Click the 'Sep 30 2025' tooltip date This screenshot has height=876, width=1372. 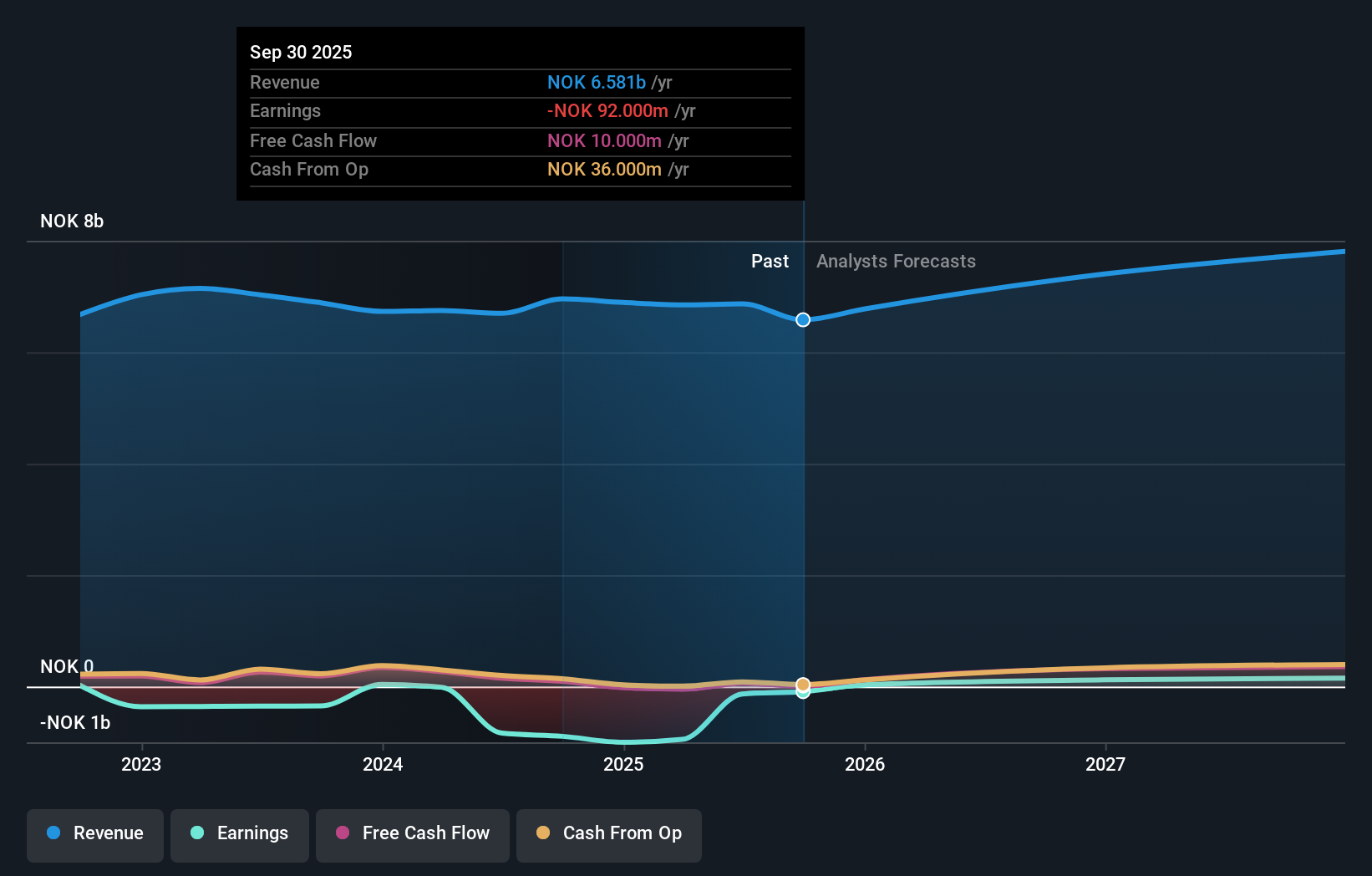301,52
